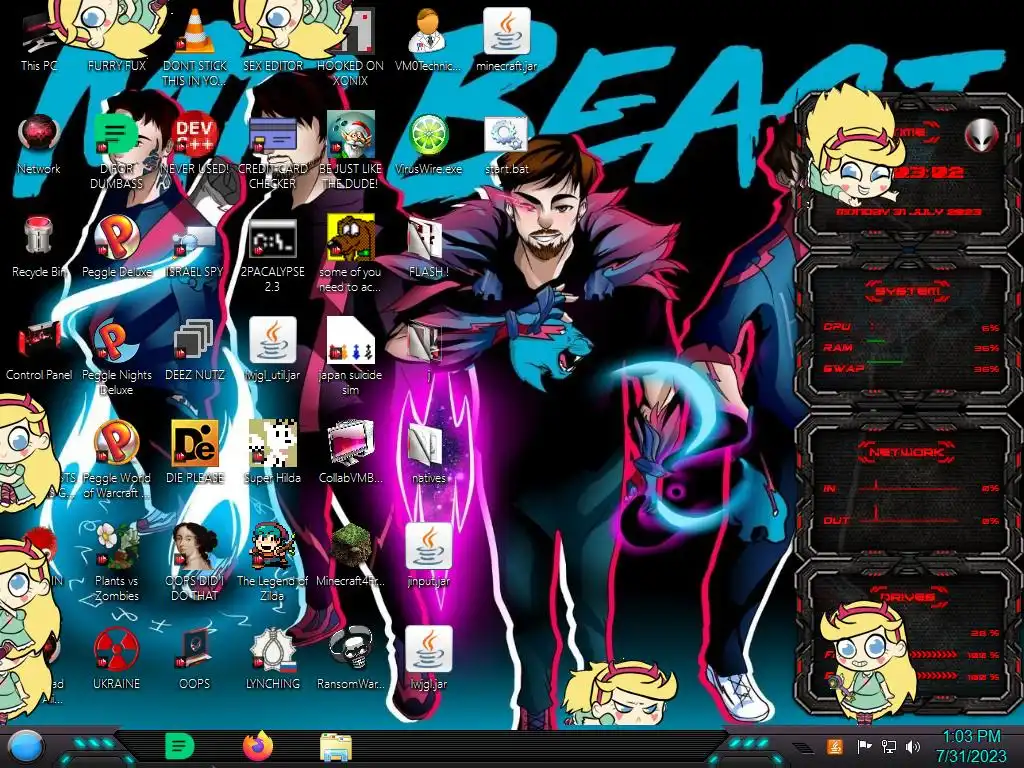The image size is (1024, 768).
Task: Launch VM0Technic desktop icon
Action: 428,33
